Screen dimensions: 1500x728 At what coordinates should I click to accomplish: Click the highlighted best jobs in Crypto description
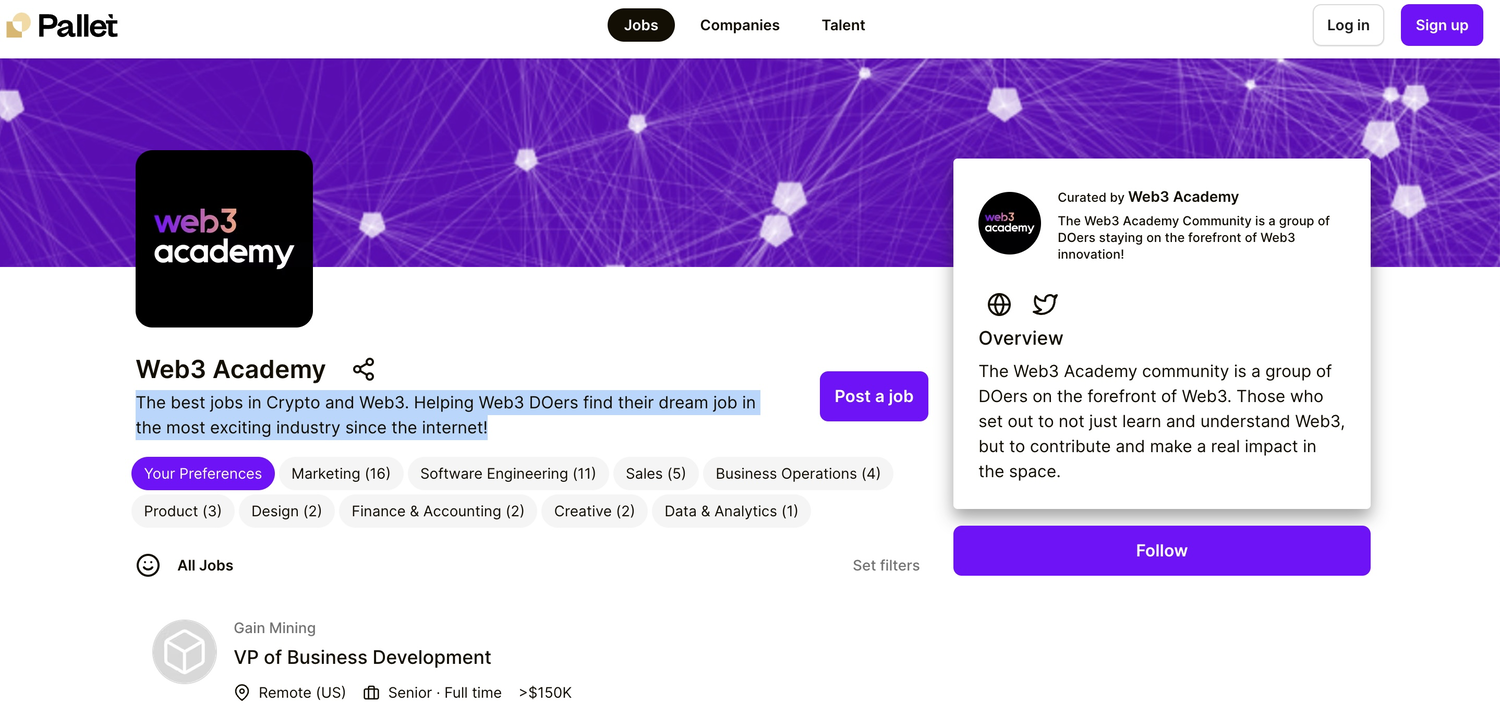(x=446, y=415)
